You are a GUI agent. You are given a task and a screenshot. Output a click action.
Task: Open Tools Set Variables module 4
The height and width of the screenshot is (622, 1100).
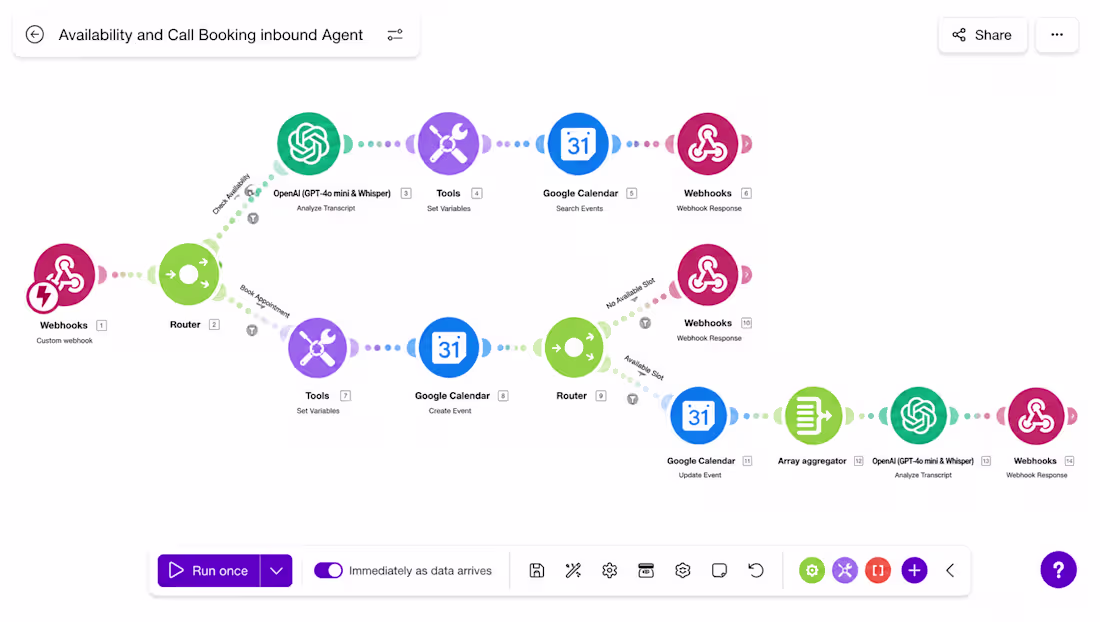point(448,144)
